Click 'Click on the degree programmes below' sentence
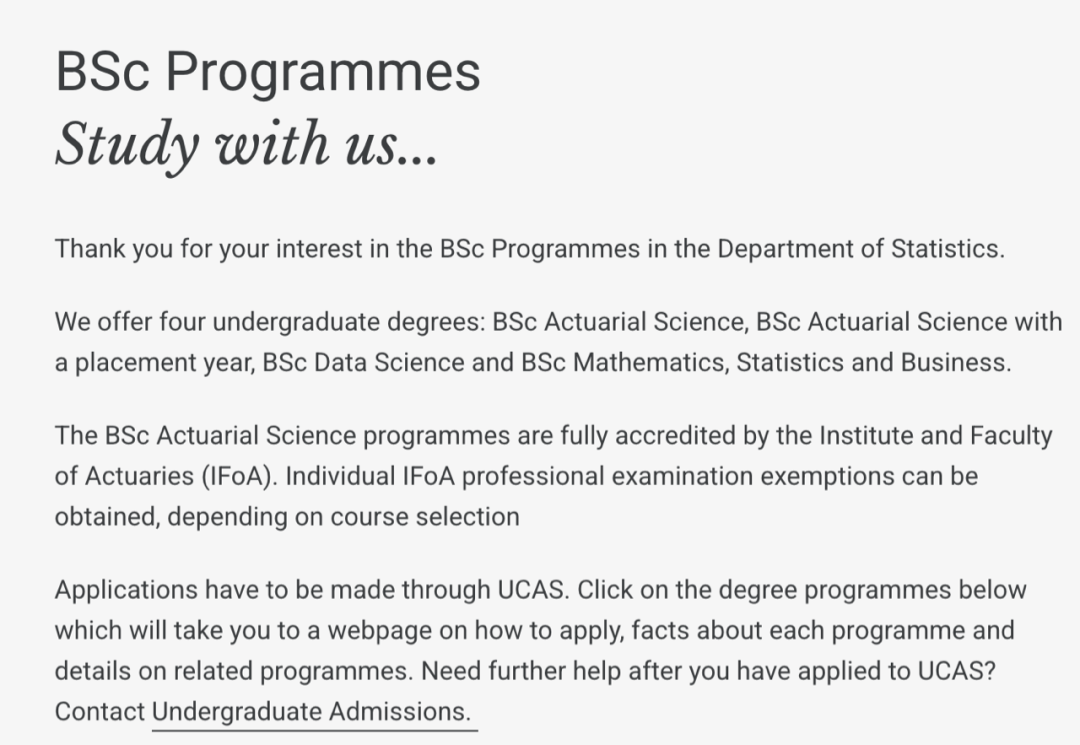Image resolution: width=1080 pixels, height=745 pixels. tap(802, 590)
